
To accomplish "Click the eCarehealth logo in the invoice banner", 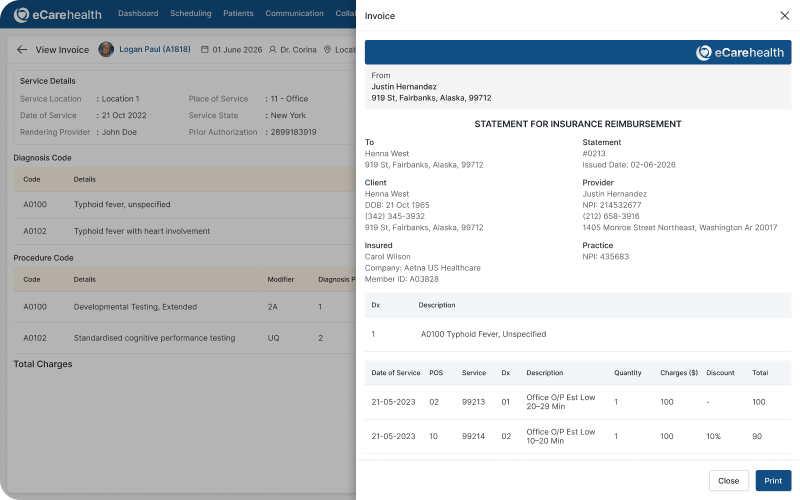I will click(740, 53).
